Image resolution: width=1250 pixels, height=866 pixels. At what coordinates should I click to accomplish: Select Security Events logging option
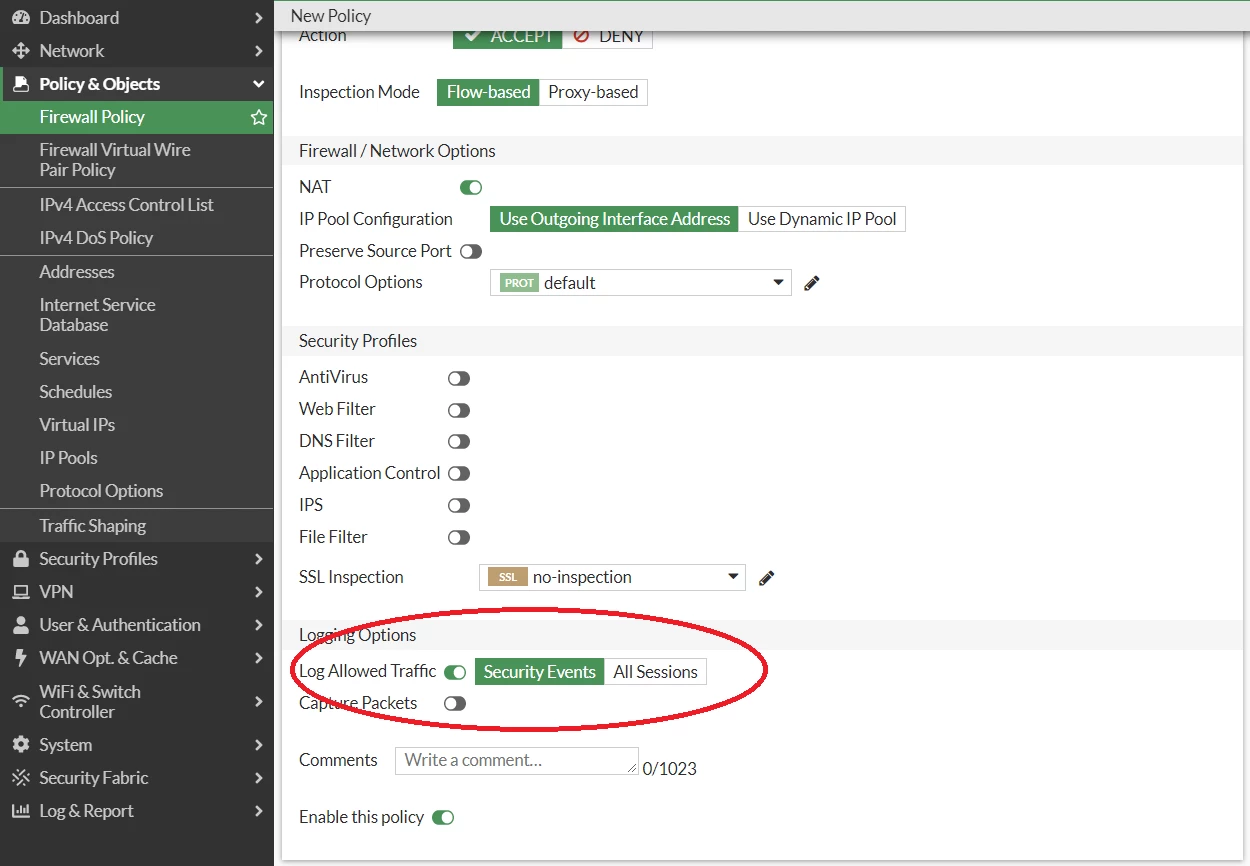[540, 672]
